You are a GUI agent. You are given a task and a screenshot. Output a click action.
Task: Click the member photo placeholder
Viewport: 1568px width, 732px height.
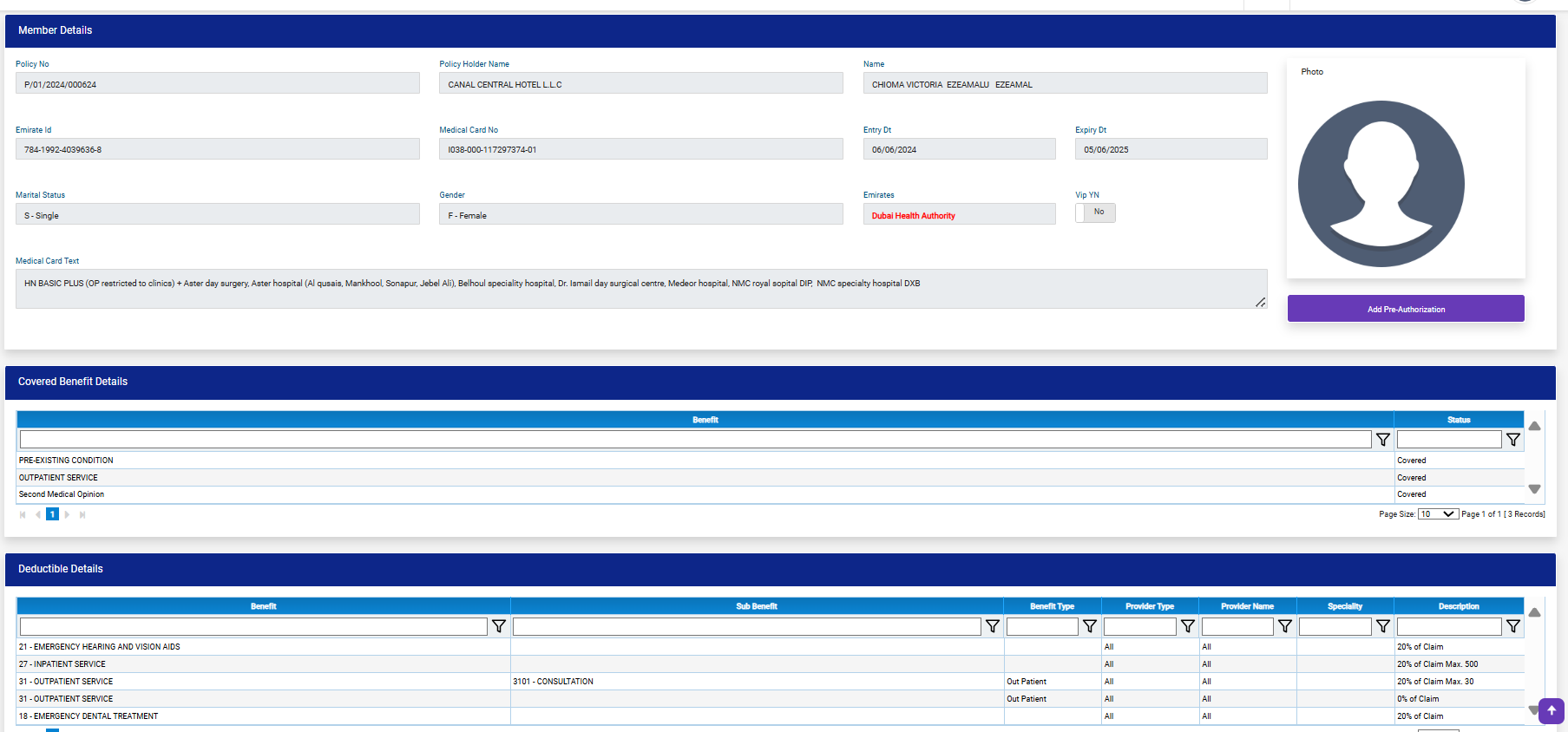click(1381, 184)
